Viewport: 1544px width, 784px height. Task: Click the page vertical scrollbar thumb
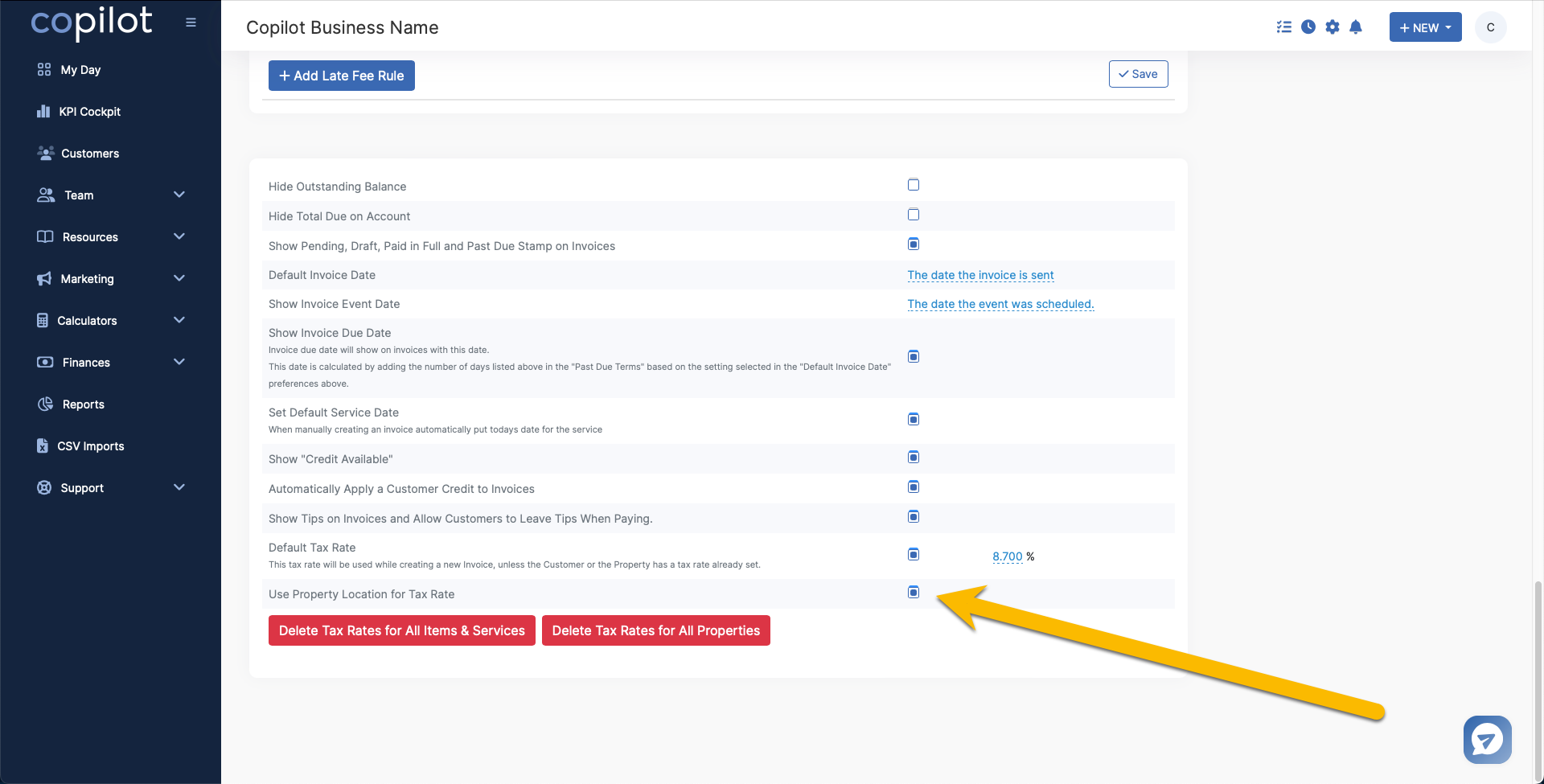1538,679
